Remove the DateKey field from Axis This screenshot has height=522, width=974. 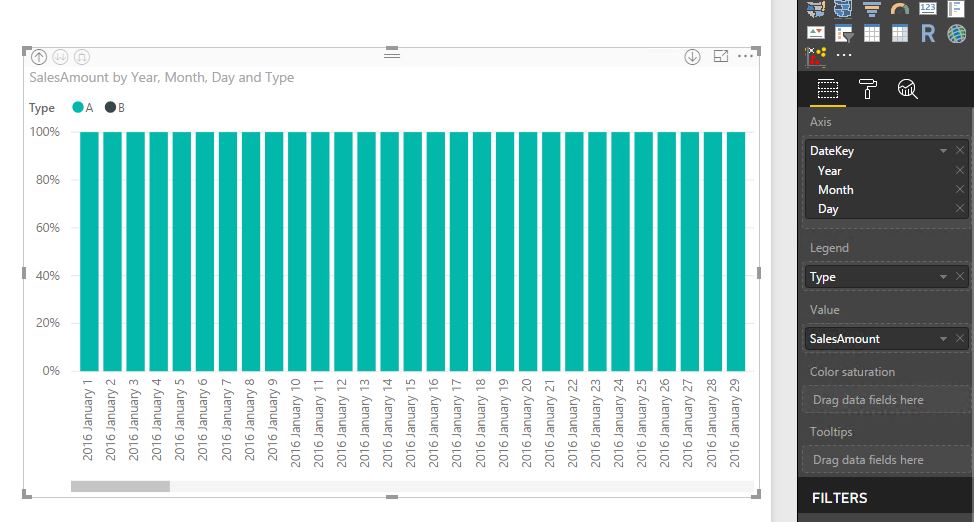(960, 150)
